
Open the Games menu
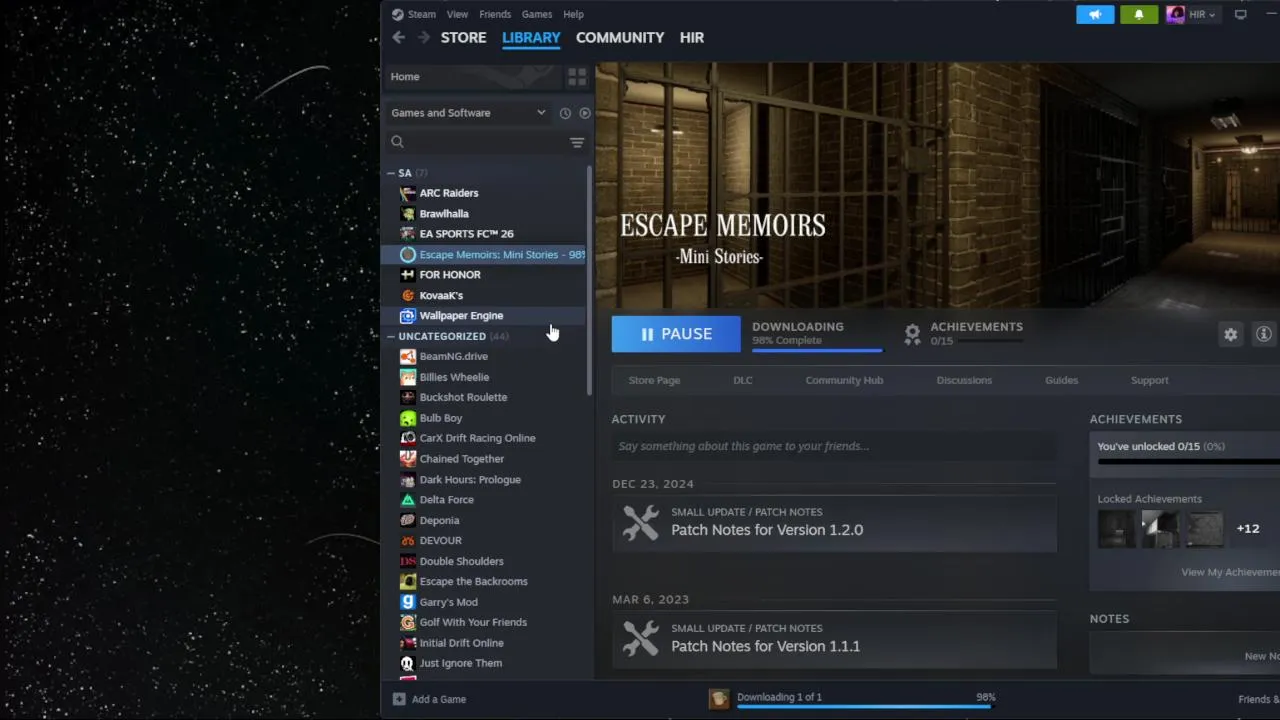[537, 14]
